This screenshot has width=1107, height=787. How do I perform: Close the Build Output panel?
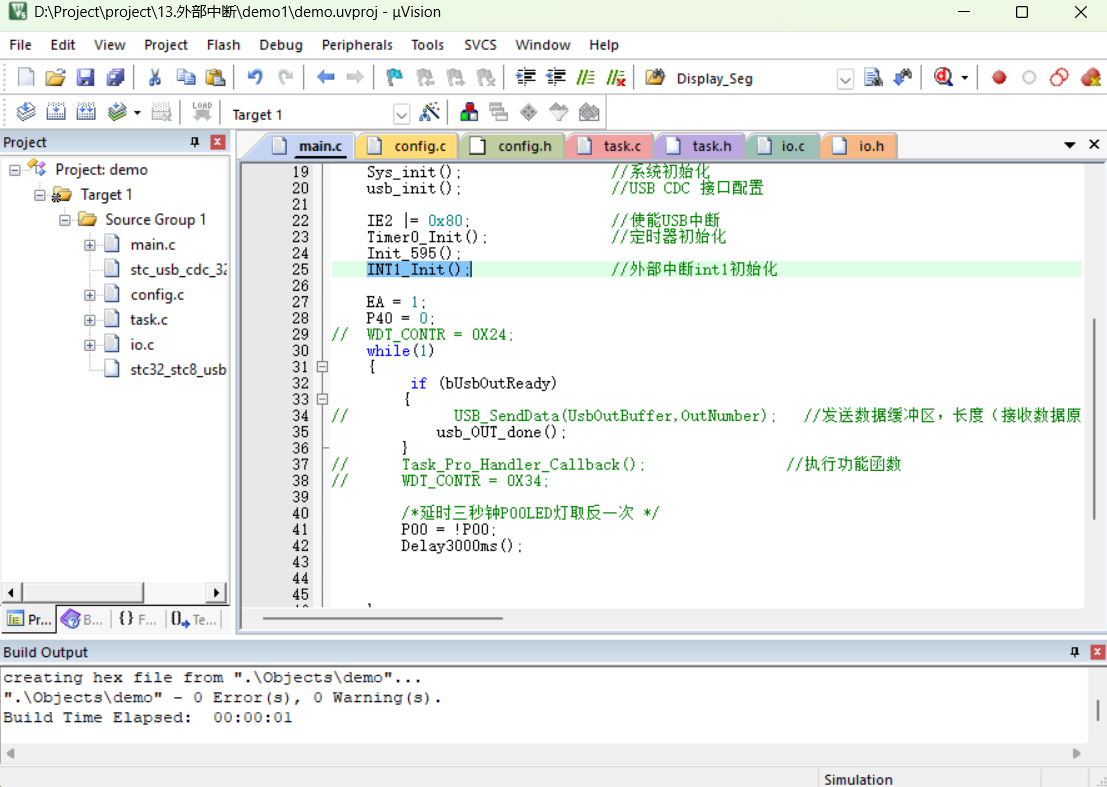(x=1097, y=652)
